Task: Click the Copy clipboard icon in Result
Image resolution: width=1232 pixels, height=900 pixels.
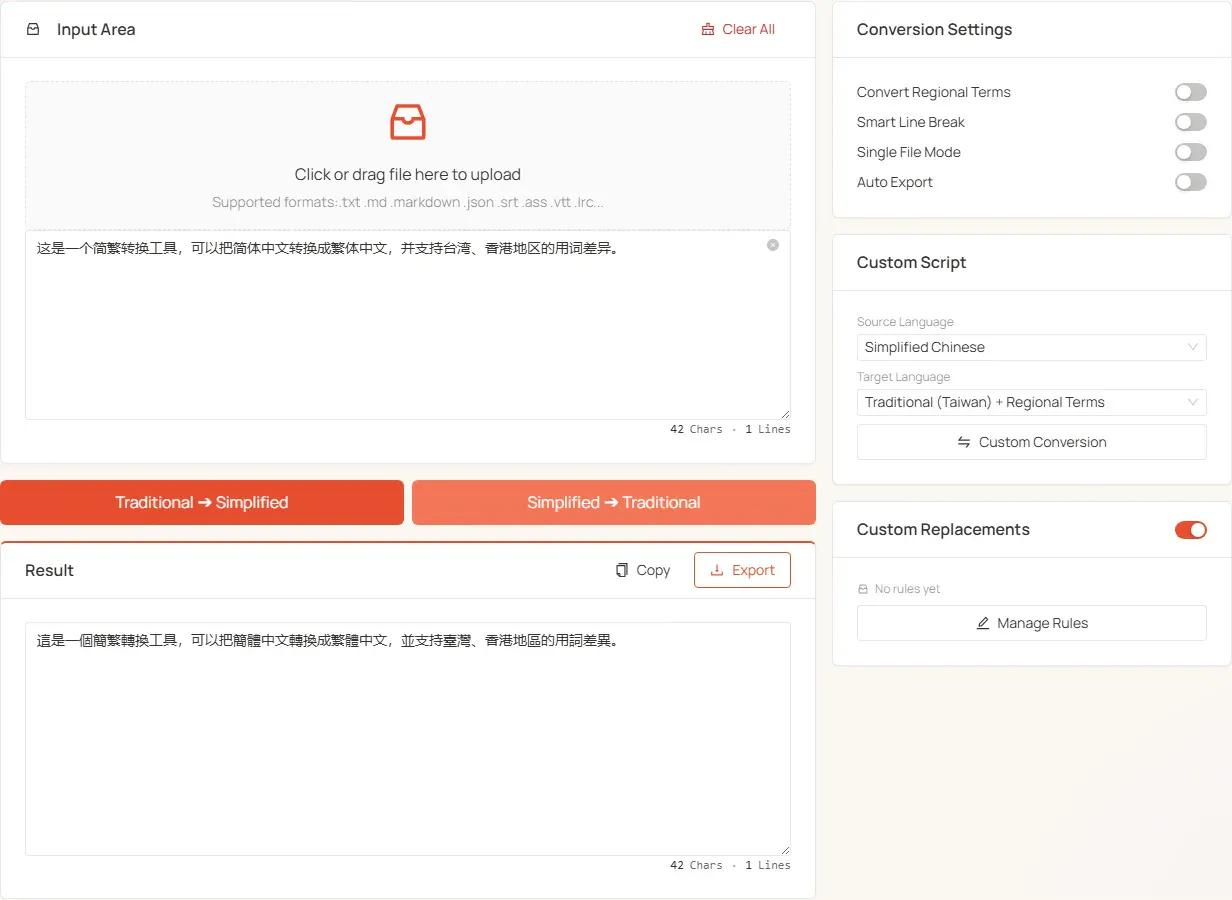Action: [x=622, y=570]
